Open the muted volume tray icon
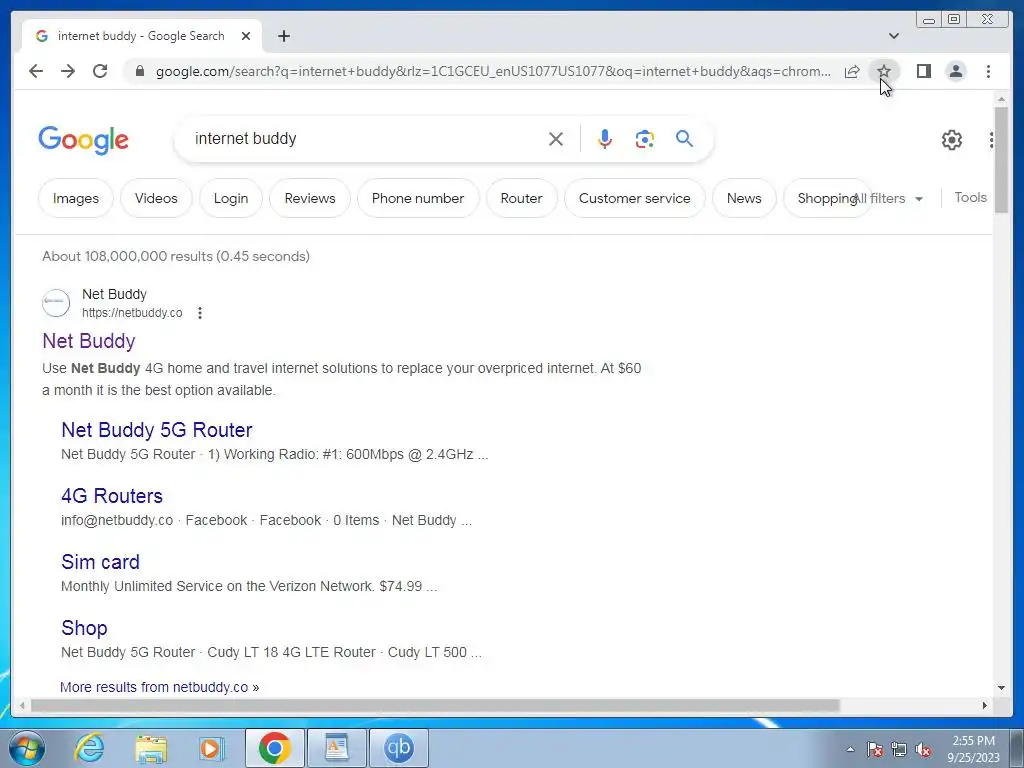Image resolution: width=1024 pixels, height=768 pixels. coord(923,749)
